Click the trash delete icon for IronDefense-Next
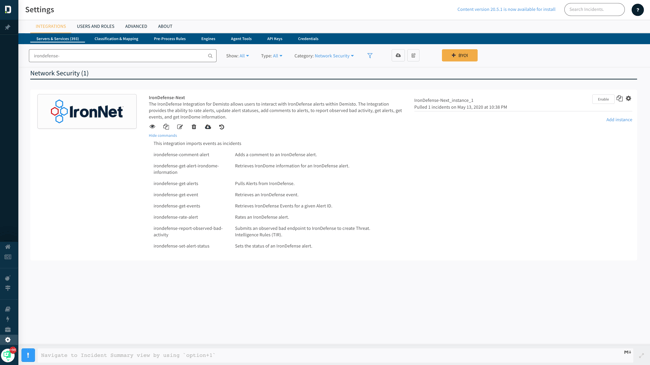 point(194,127)
